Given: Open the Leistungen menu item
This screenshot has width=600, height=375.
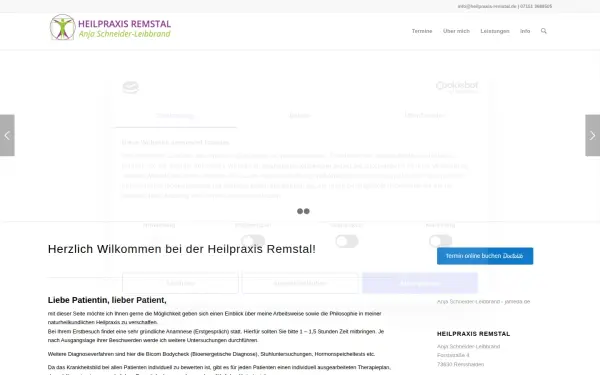Looking at the screenshot, I should (x=495, y=31).
